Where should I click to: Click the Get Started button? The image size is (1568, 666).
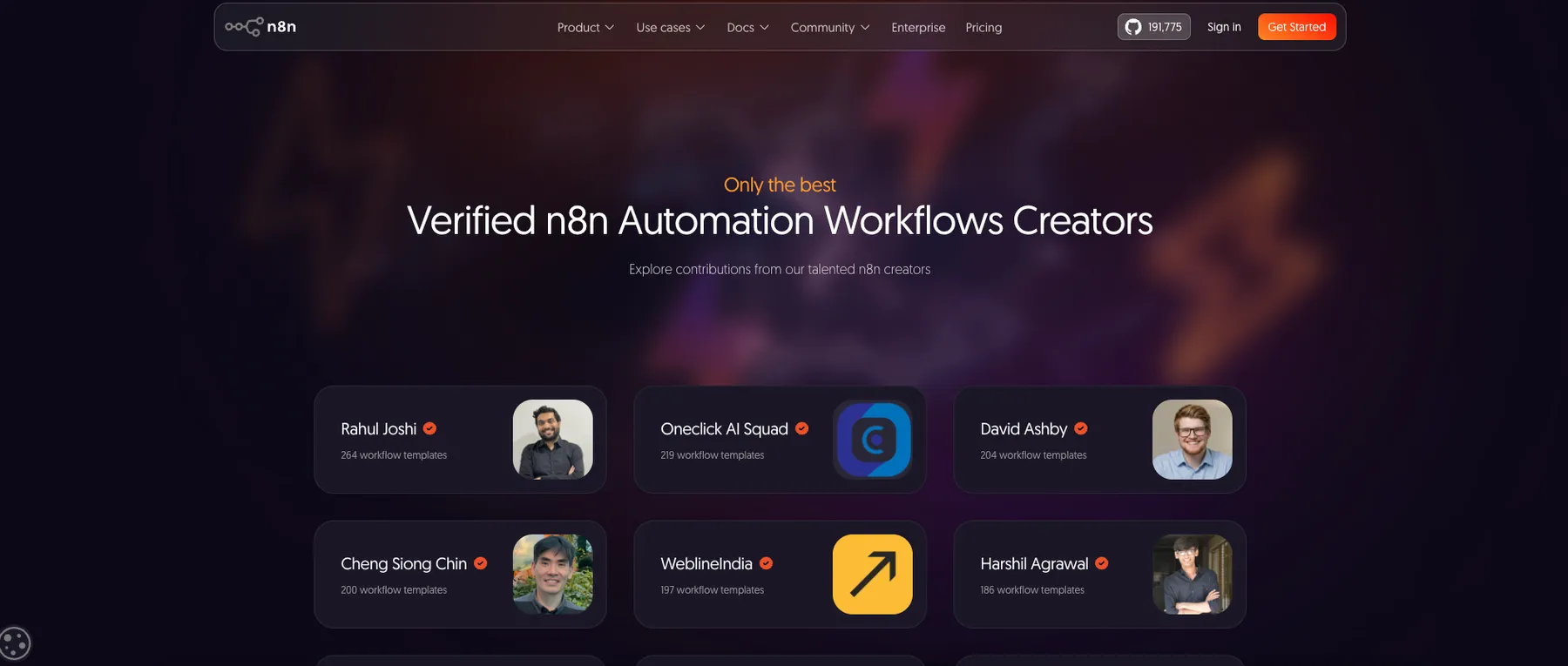[1296, 27]
